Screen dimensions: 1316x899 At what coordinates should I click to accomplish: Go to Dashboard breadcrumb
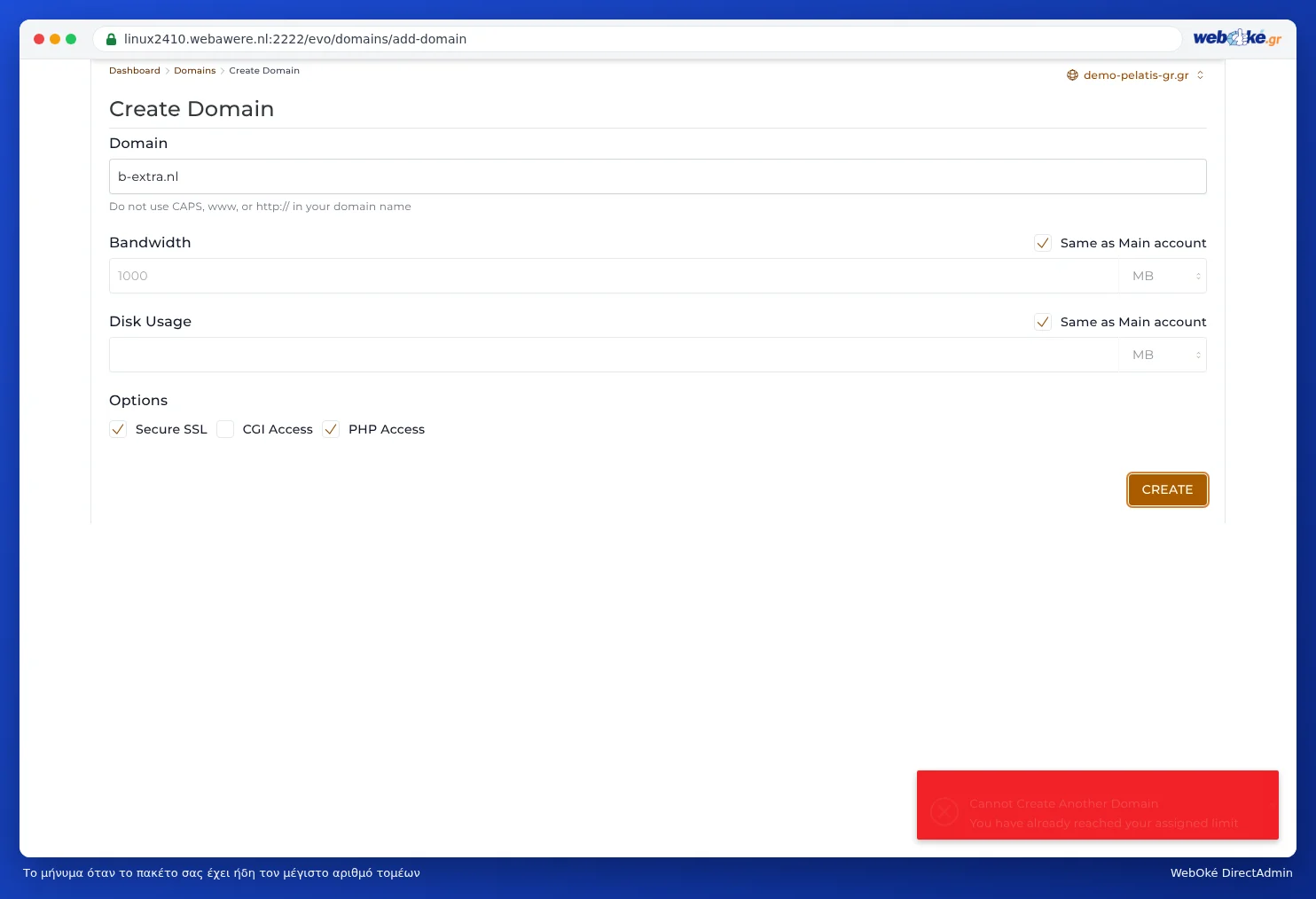(135, 71)
